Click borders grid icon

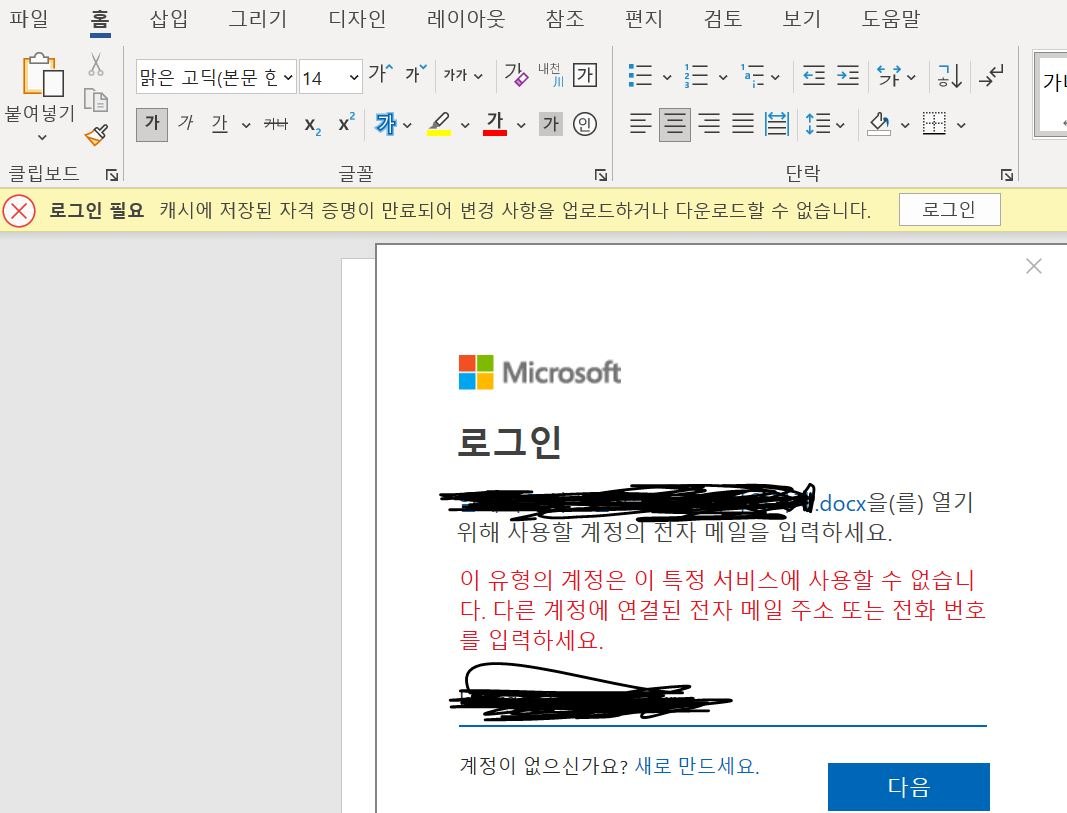[x=934, y=124]
